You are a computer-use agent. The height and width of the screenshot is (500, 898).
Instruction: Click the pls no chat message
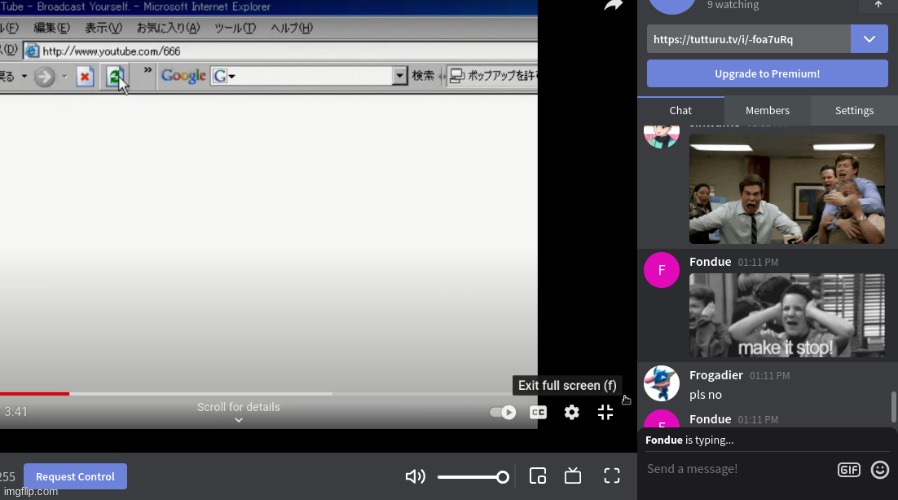click(x=705, y=395)
